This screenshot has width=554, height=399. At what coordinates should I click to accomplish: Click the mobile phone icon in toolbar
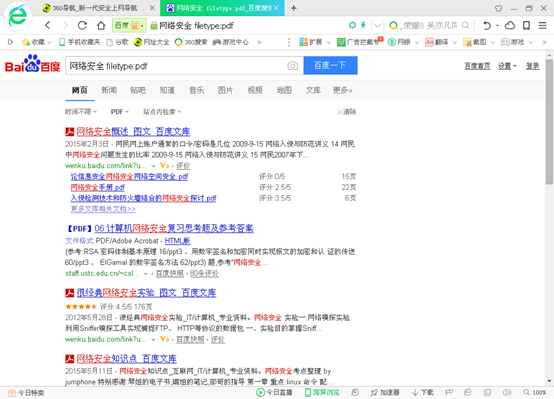pos(526,25)
